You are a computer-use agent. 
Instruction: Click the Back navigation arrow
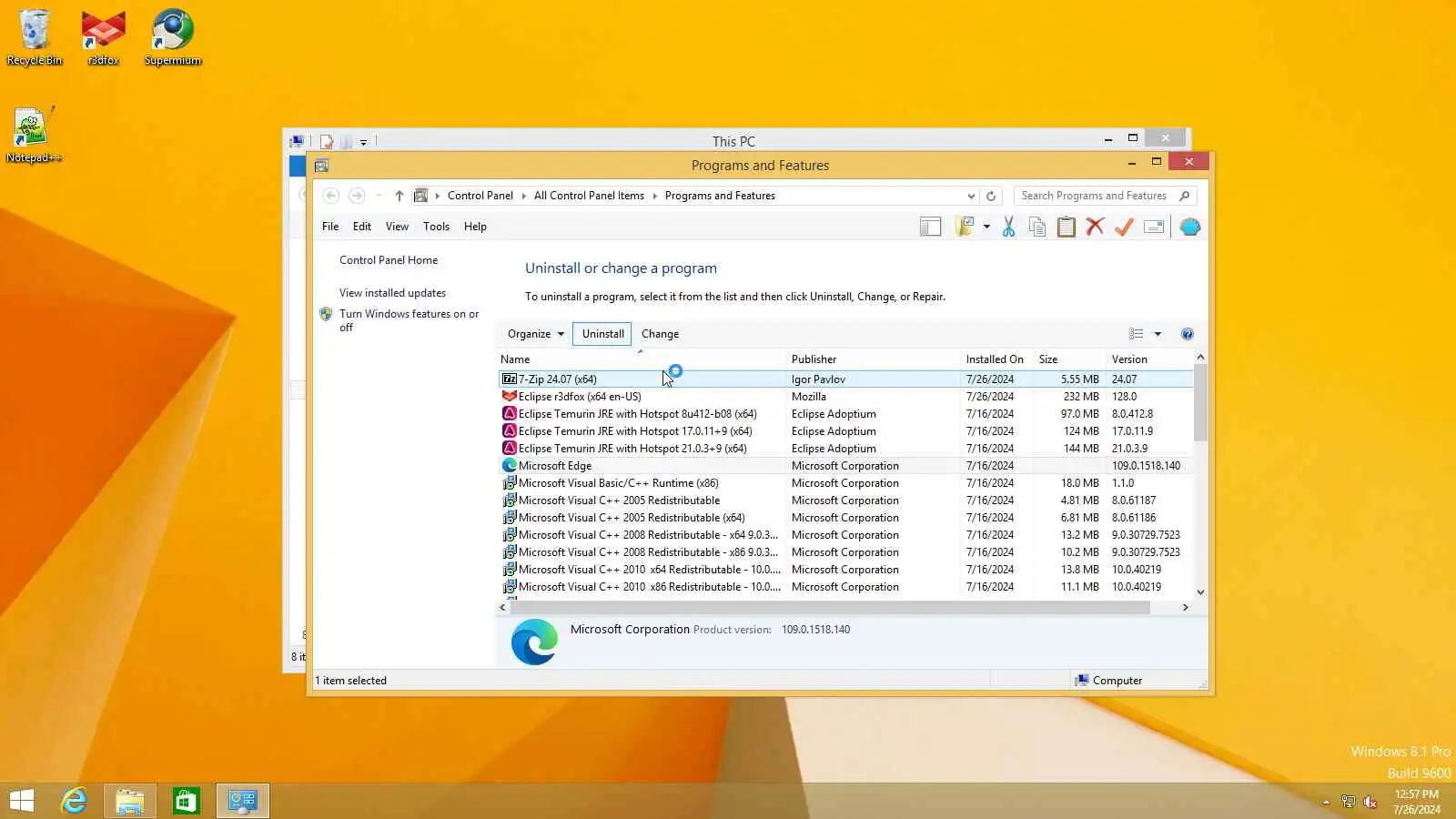click(x=331, y=196)
